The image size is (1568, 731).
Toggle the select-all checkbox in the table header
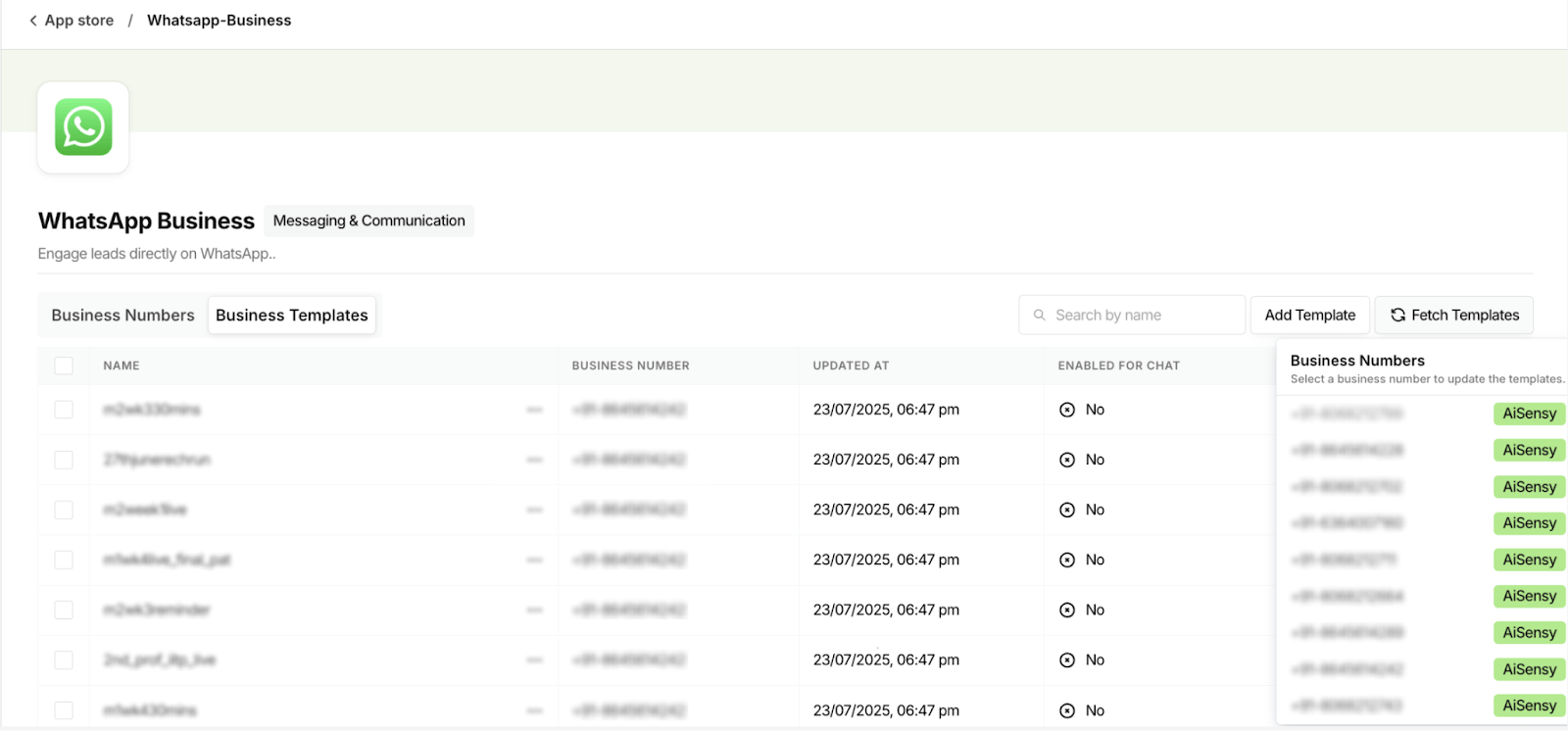click(64, 365)
